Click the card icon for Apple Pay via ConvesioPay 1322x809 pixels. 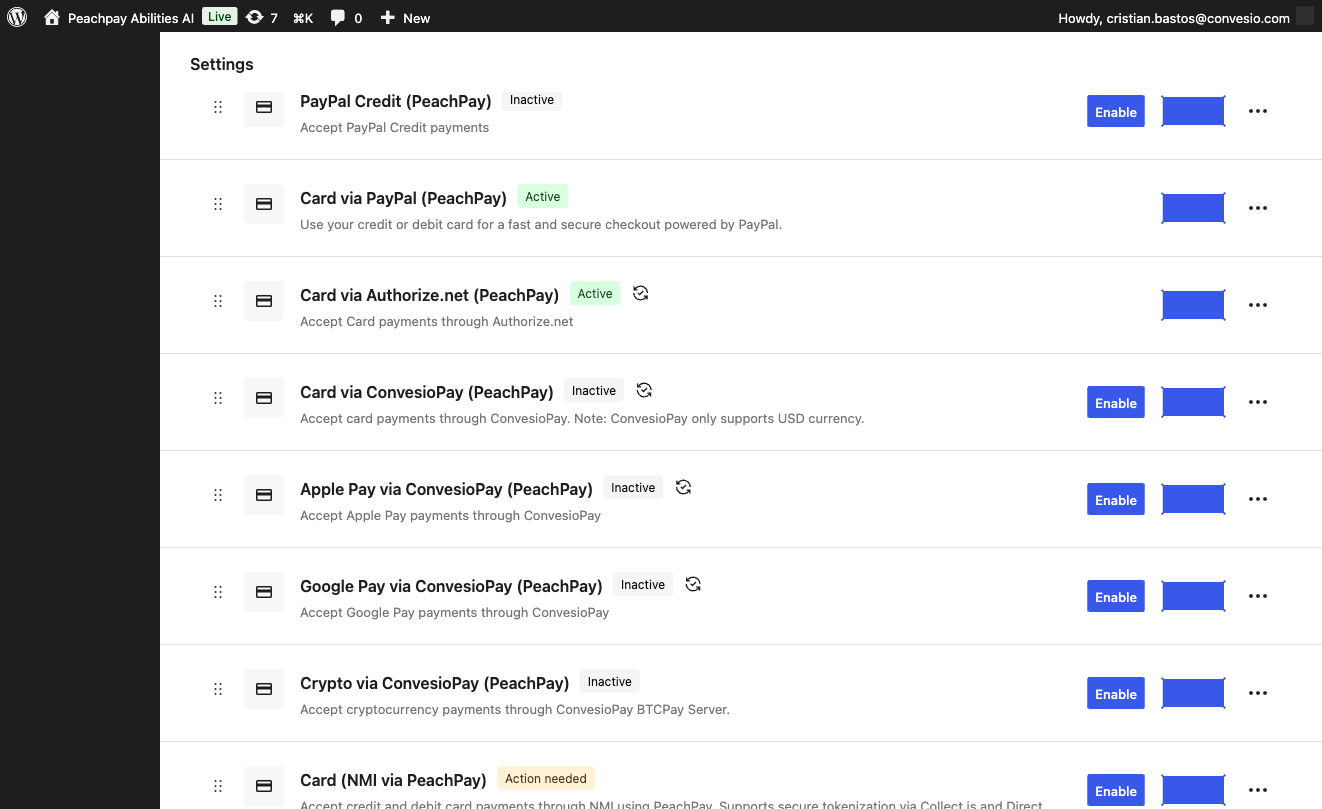(264, 495)
